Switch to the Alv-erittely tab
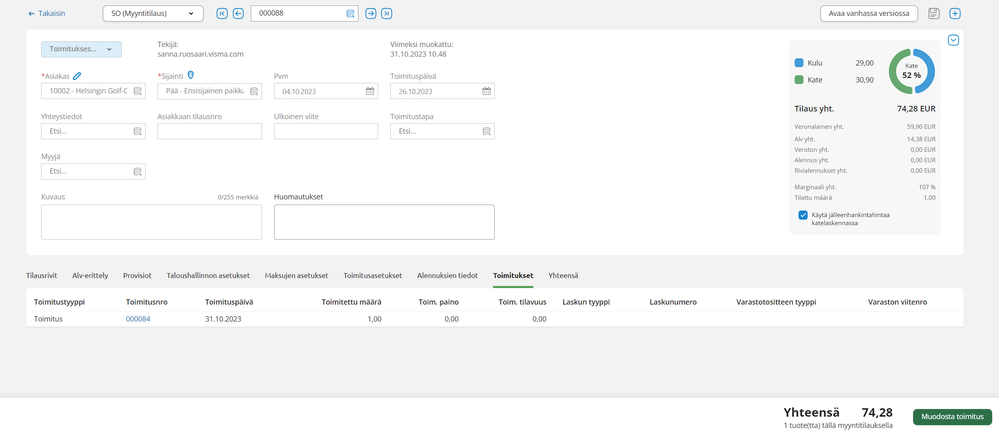999x433 pixels. pyautogui.click(x=90, y=276)
